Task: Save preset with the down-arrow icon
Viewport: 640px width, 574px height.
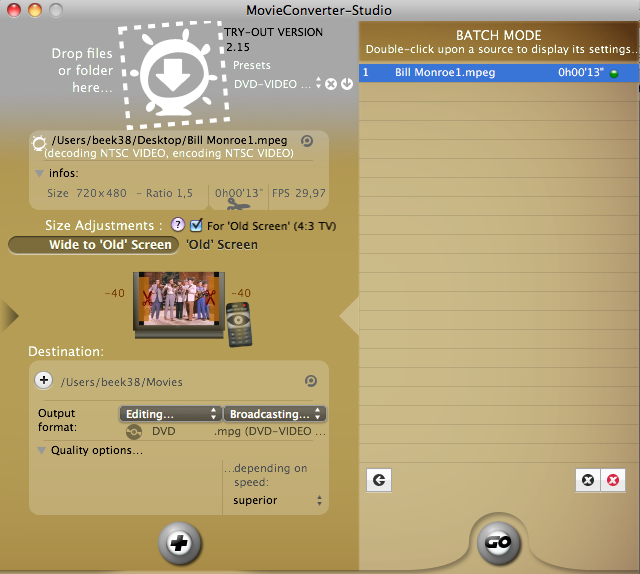Action: (347, 84)
